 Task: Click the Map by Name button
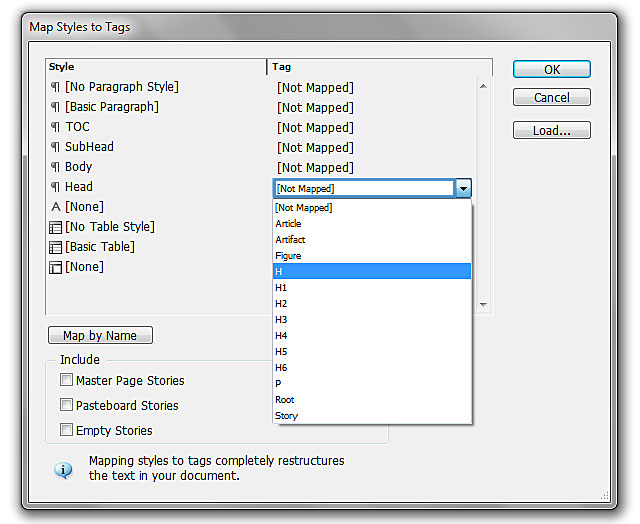tap(100, 335)
